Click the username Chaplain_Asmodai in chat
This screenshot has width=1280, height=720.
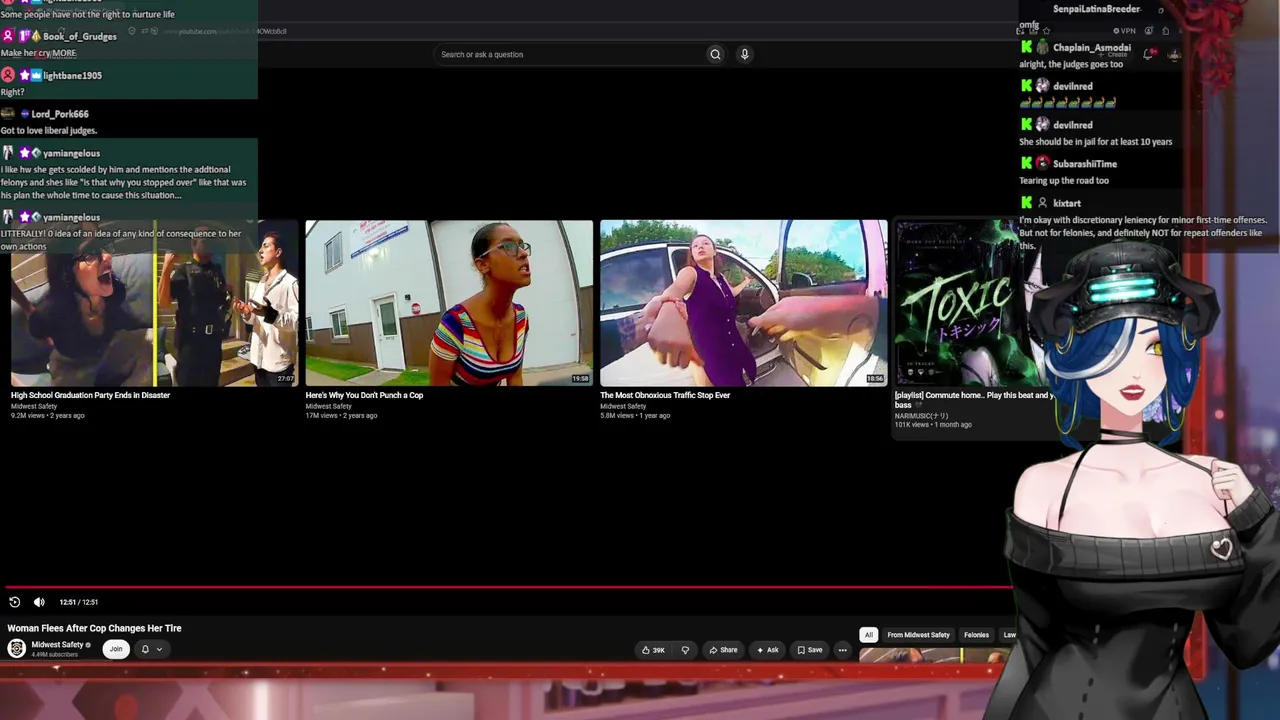point(1092,48)
